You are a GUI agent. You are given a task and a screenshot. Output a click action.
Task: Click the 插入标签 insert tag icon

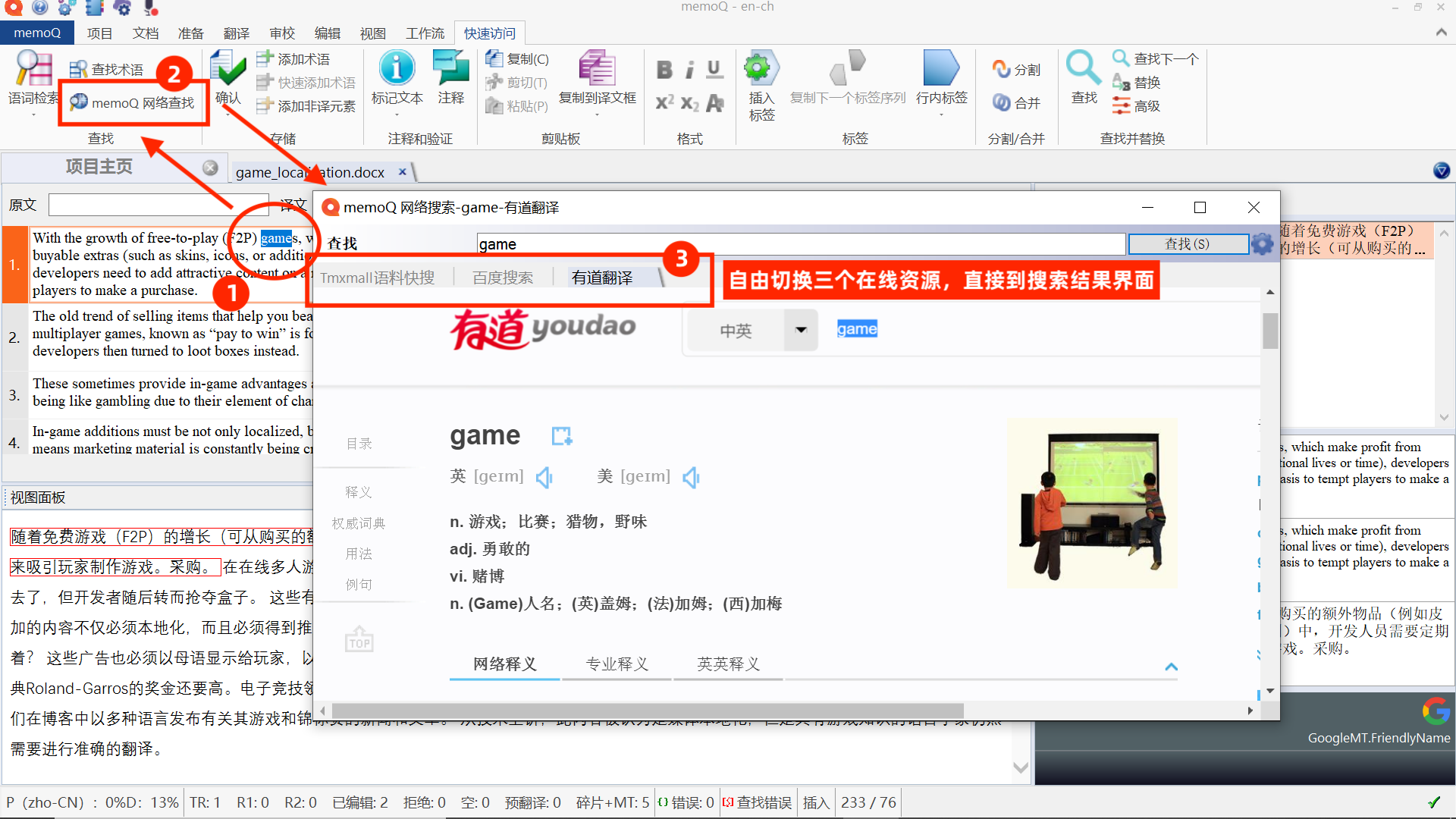pyautogui.click(x=761, y=68)
